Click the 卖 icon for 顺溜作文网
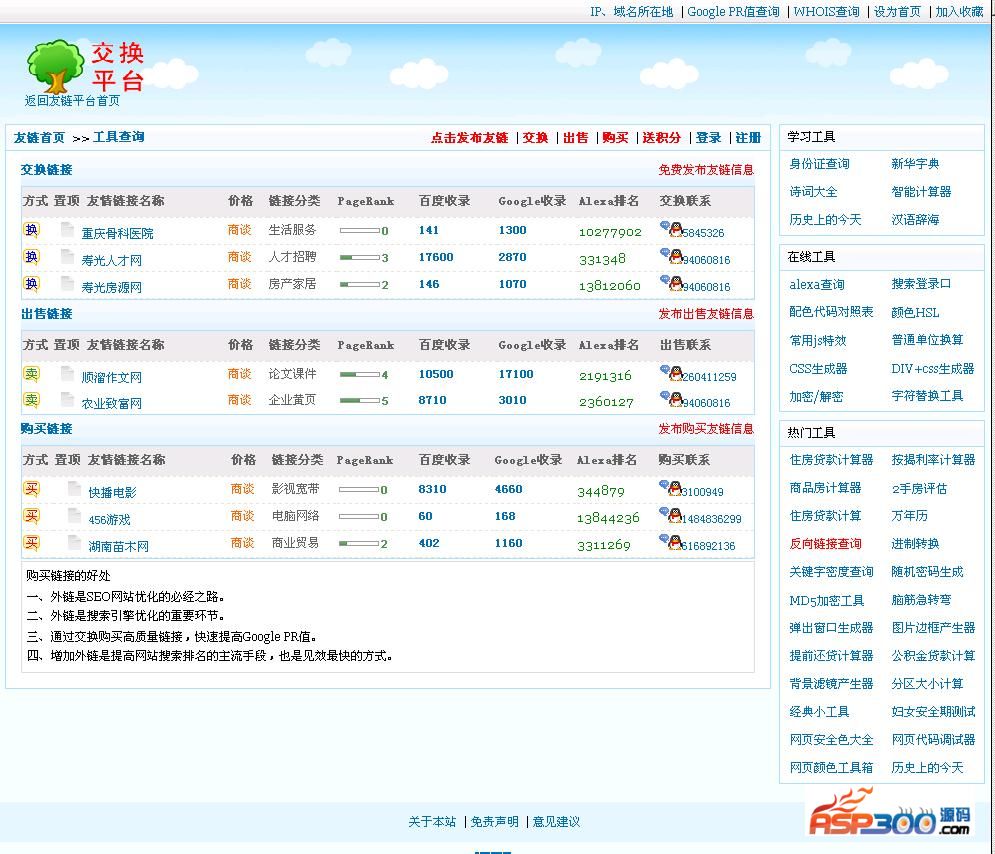 click(x=31, y=374)
